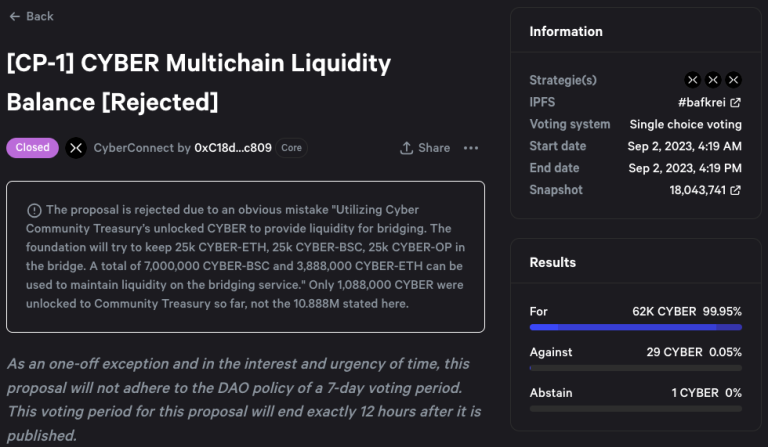Go Back to proposals list
This screenshot has height=447, width=768.
31,17
